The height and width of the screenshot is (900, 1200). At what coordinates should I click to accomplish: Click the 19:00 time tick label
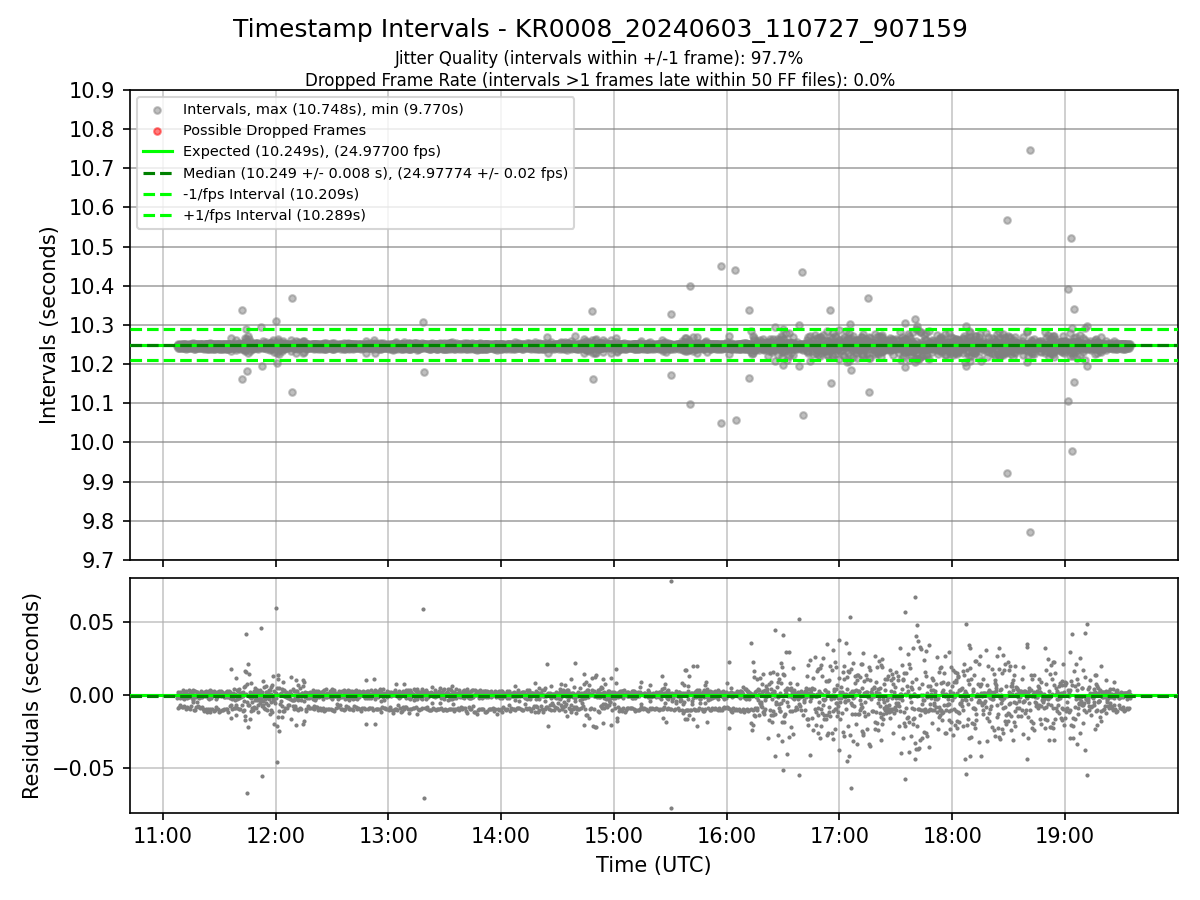pyautogui.click(x=1064, y=835)
